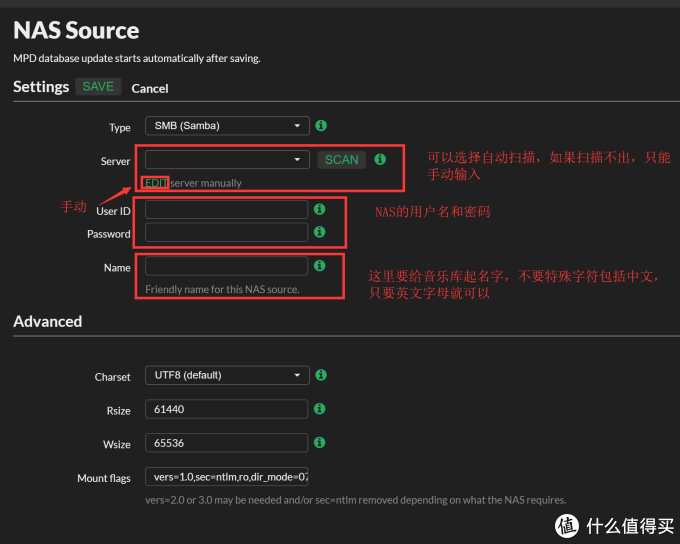Click the 'Friendly name for this NAS source.' hint
This screenshot has height=544, width=680.
[x=222, y=289]
